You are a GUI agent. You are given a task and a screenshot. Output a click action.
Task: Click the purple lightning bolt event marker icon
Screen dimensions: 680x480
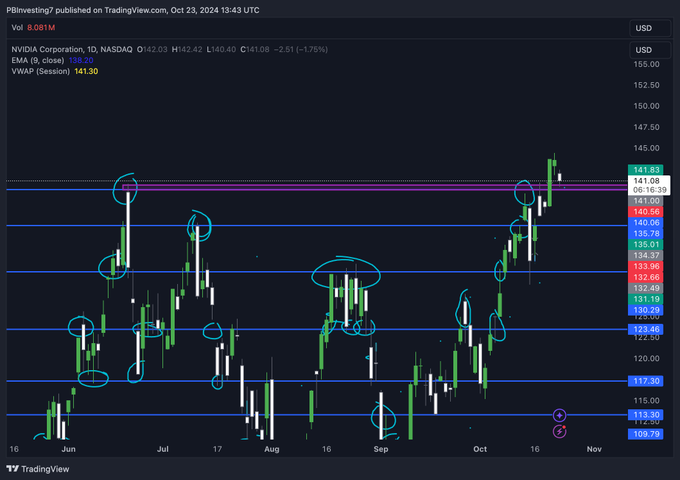[559, 431]
